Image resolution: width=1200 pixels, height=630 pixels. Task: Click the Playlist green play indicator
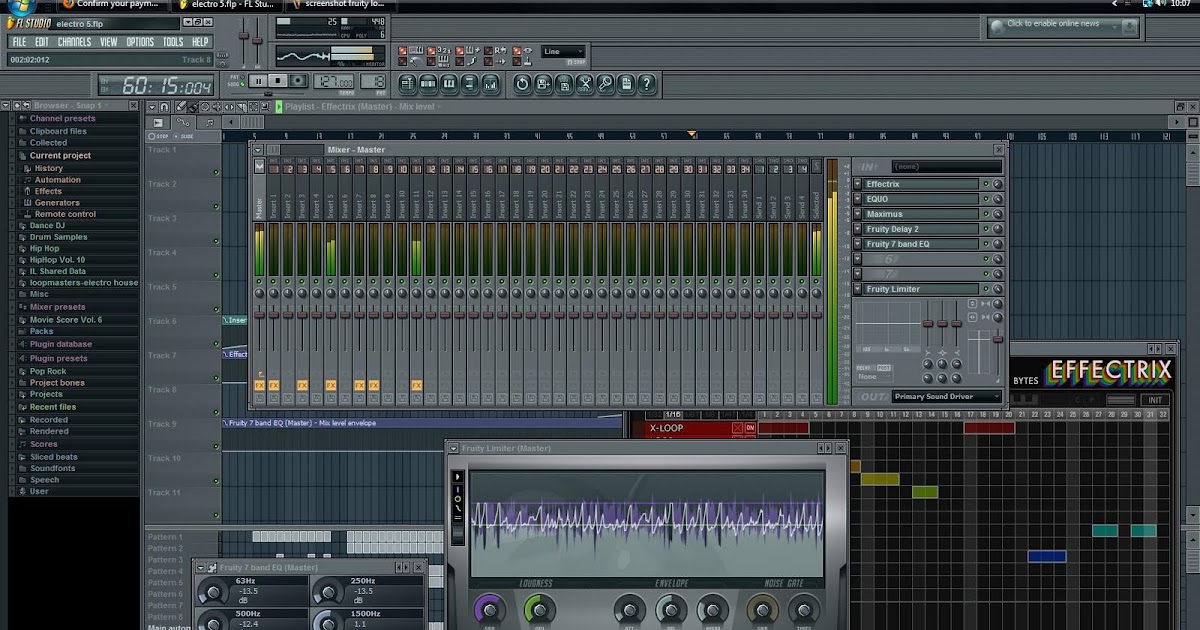coord(279,106)
